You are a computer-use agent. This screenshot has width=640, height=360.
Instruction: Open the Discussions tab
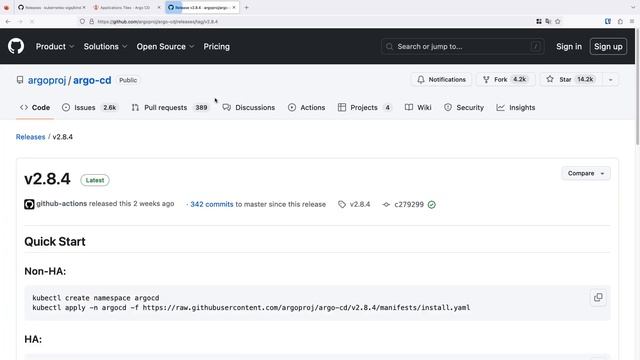[249, 107]
